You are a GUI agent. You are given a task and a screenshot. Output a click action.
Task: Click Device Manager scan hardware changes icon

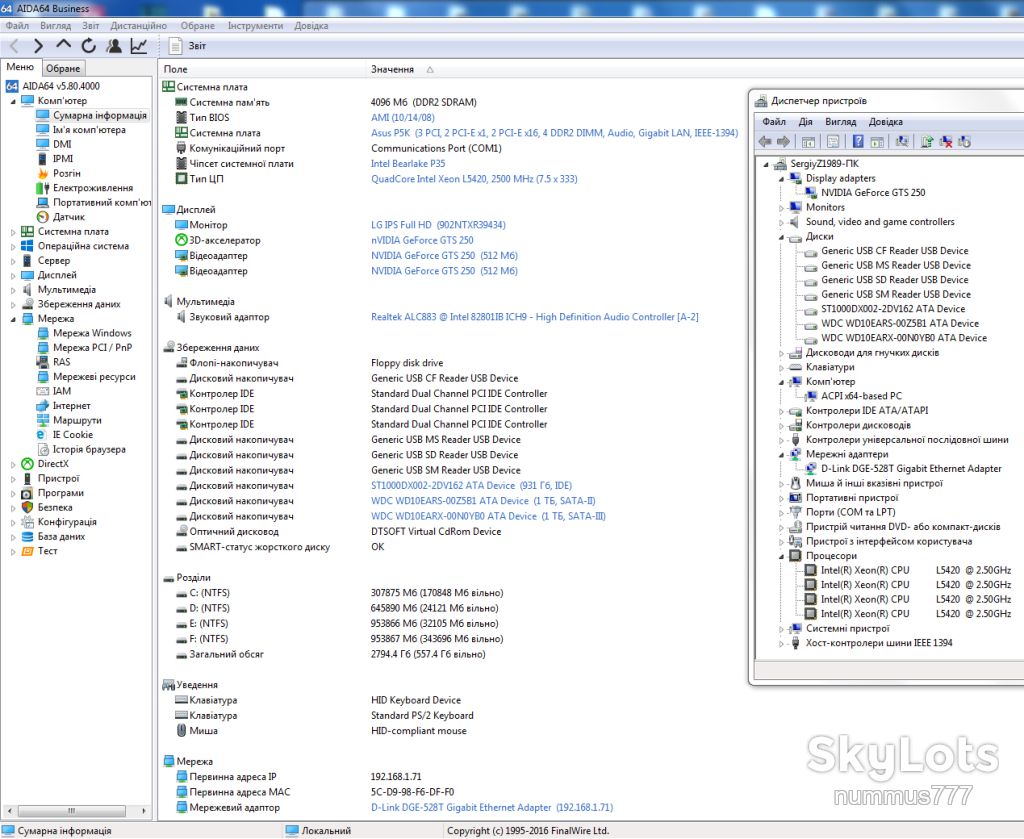pos(902,142)
